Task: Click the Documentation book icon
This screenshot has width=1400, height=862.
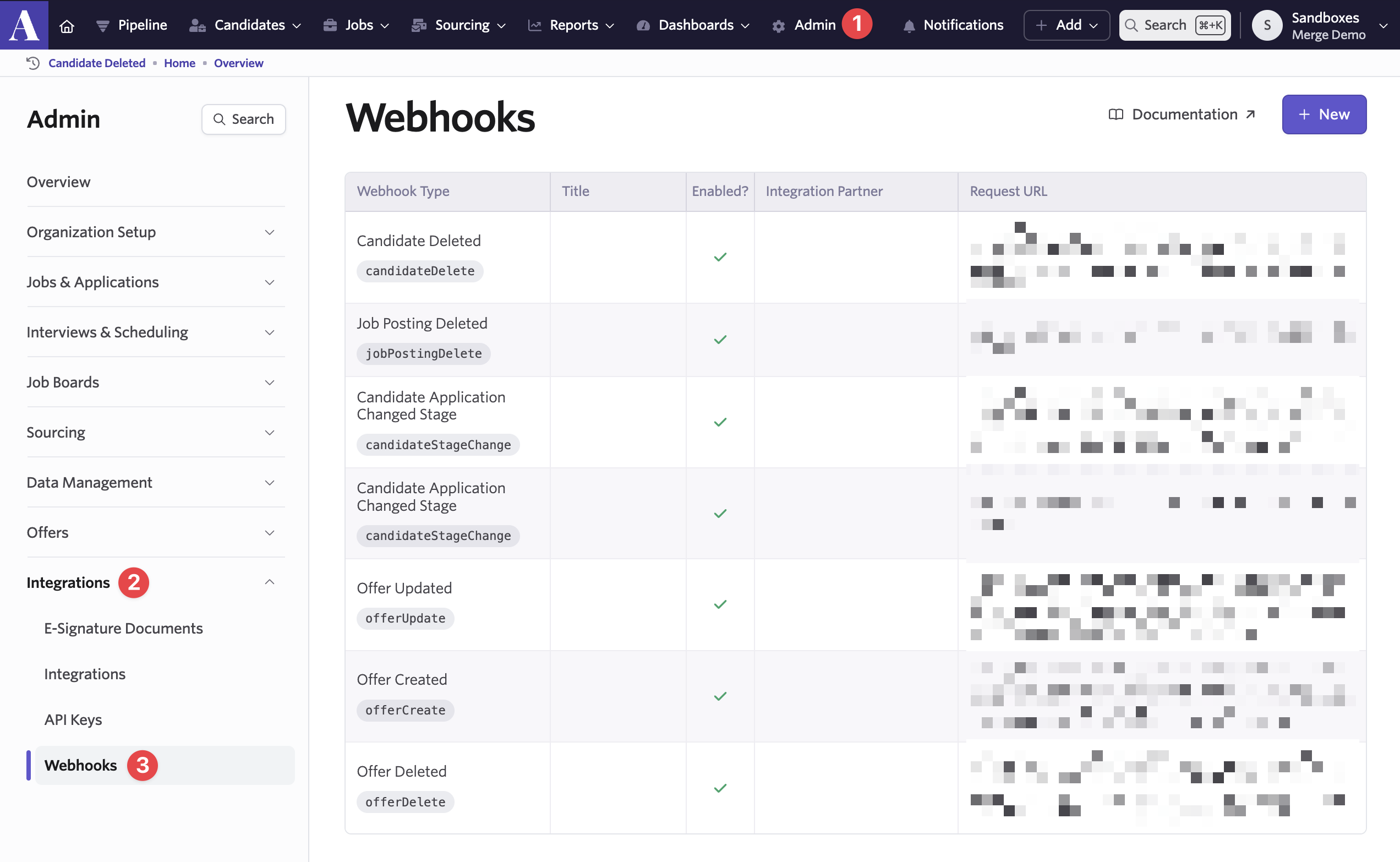Action: [x=1115, y=114]
